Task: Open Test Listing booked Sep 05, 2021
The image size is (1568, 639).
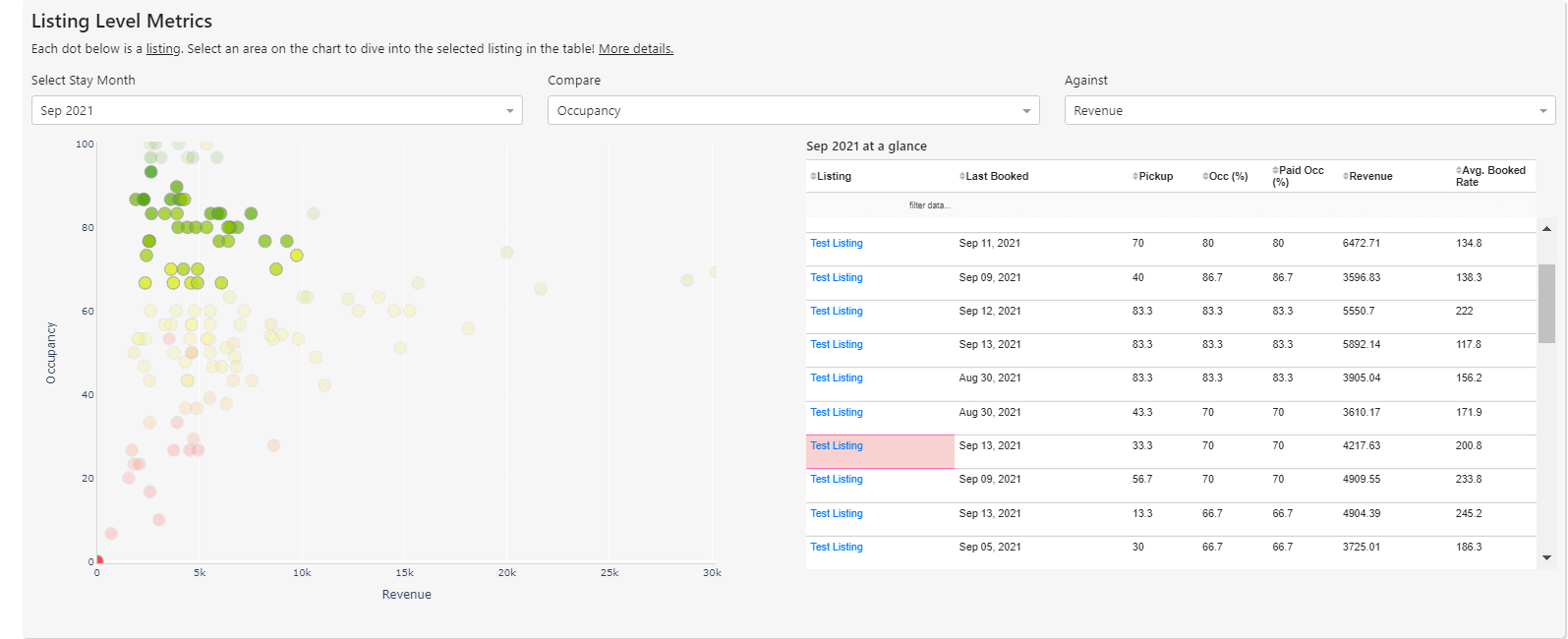Action: coord(836,548)
